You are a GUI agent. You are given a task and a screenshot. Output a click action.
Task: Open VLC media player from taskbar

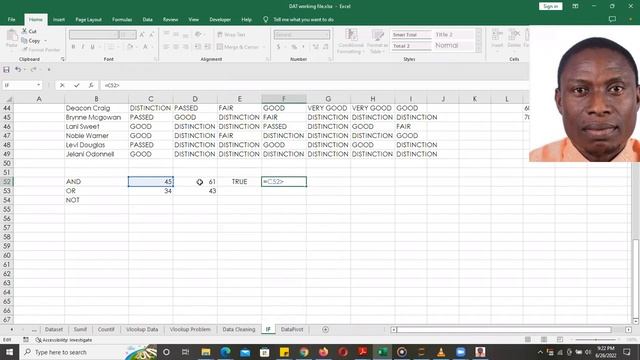click(441, 352)
